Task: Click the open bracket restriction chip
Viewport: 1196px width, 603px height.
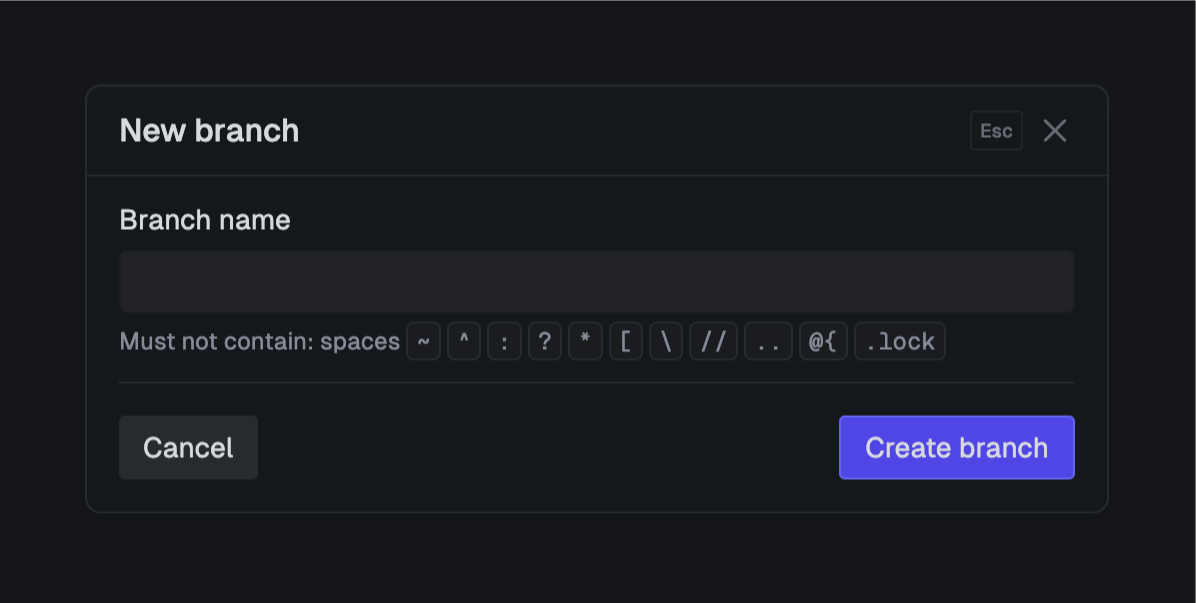Action: [x=625, y=341]
